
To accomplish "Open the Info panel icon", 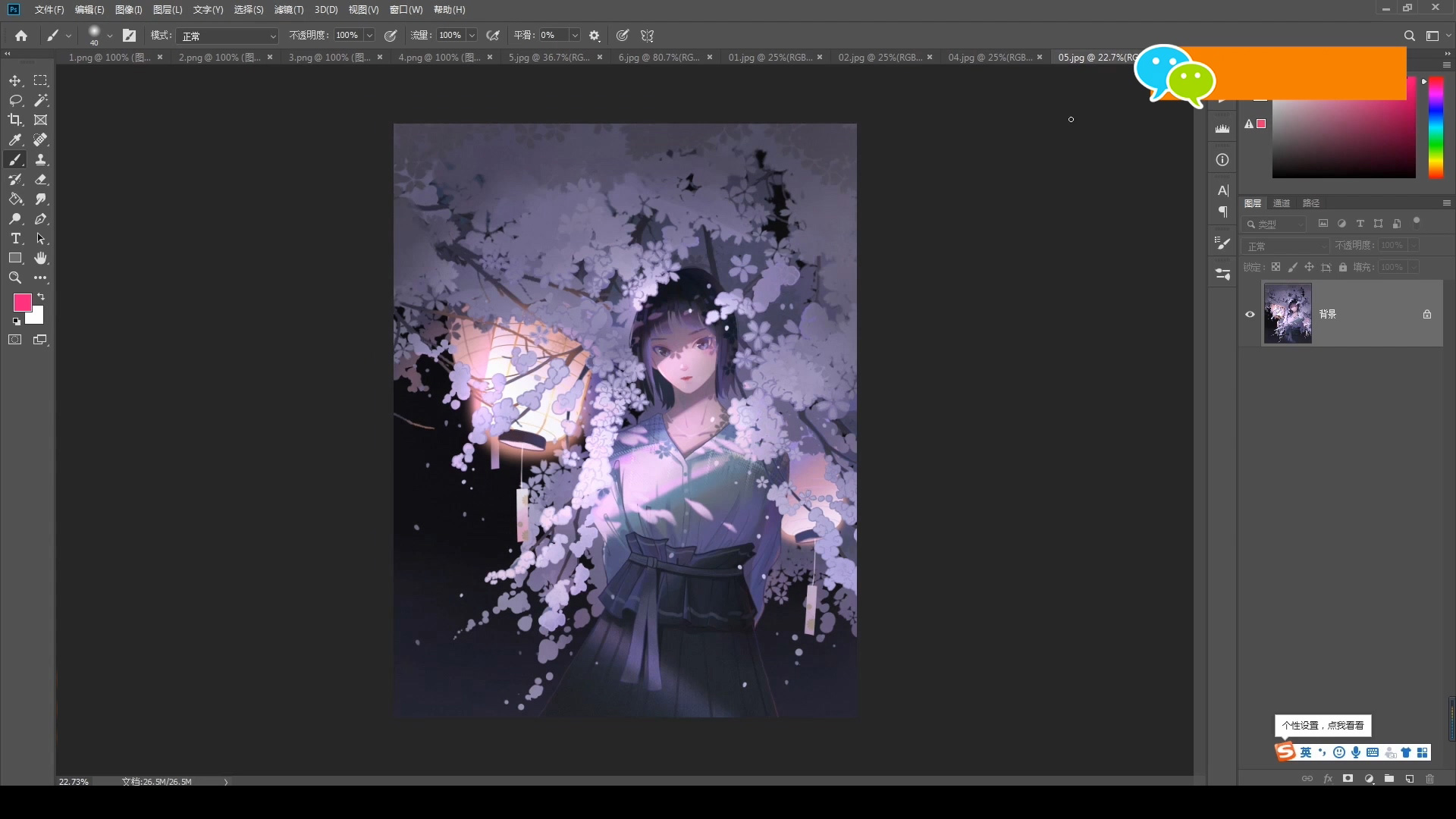I will pos(1222,159).
